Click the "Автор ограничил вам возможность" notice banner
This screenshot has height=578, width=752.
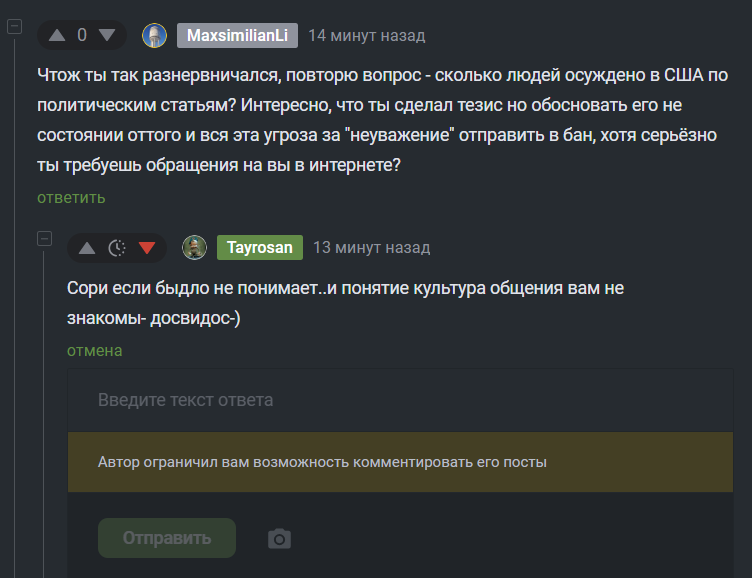point(400,462)
